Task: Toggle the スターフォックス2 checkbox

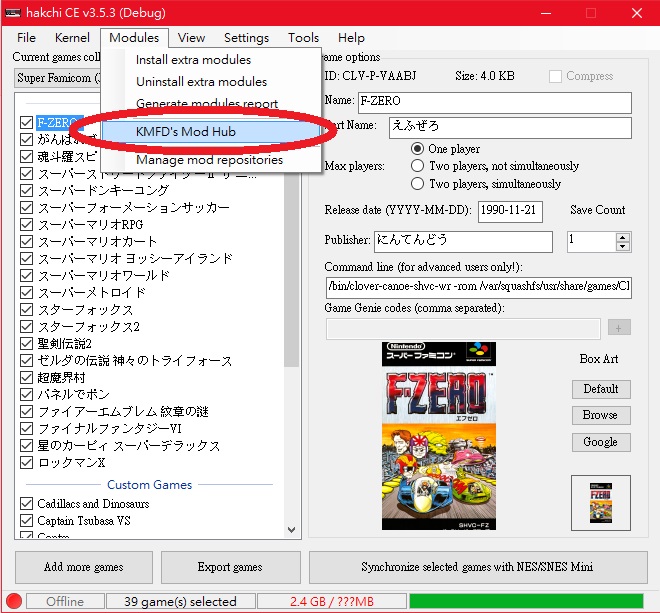Action: tap(27, 326)
